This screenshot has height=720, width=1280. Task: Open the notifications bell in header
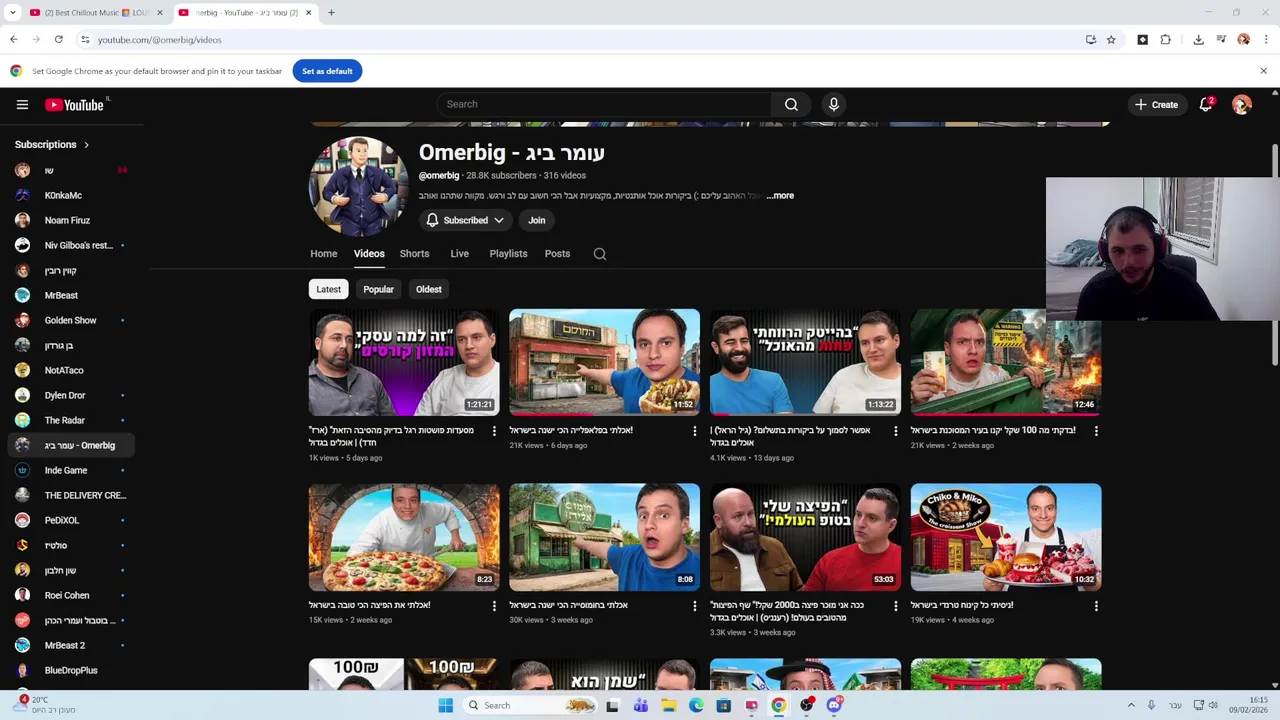point(1206,104)
